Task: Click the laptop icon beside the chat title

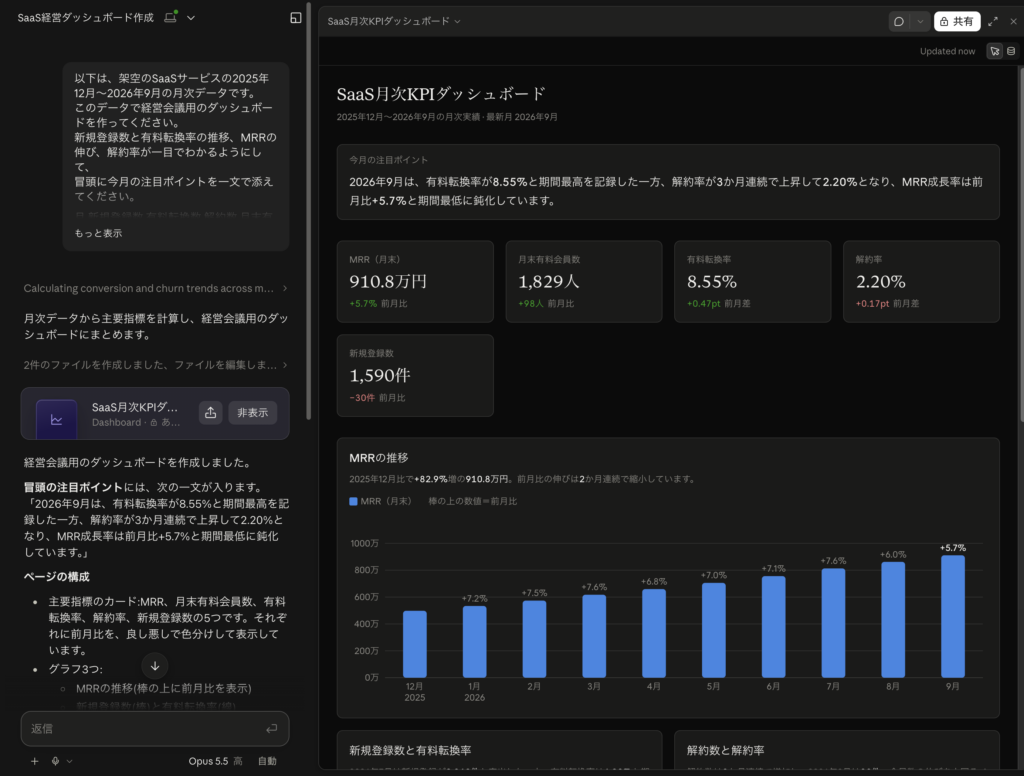Action: [170, 18]
